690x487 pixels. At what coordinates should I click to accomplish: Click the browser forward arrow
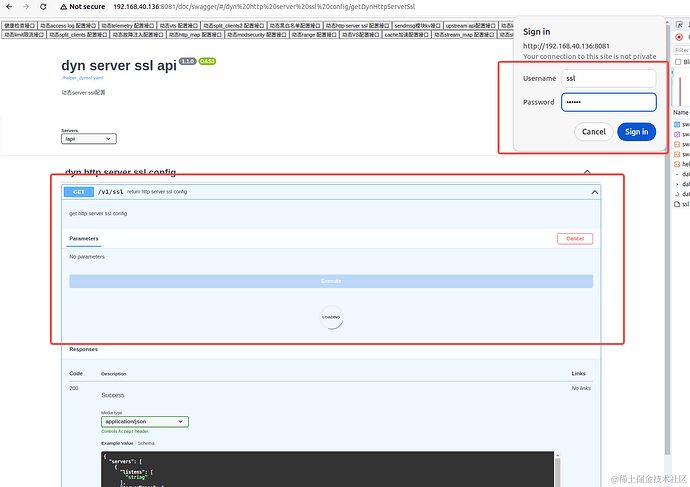tap(26, 6)
